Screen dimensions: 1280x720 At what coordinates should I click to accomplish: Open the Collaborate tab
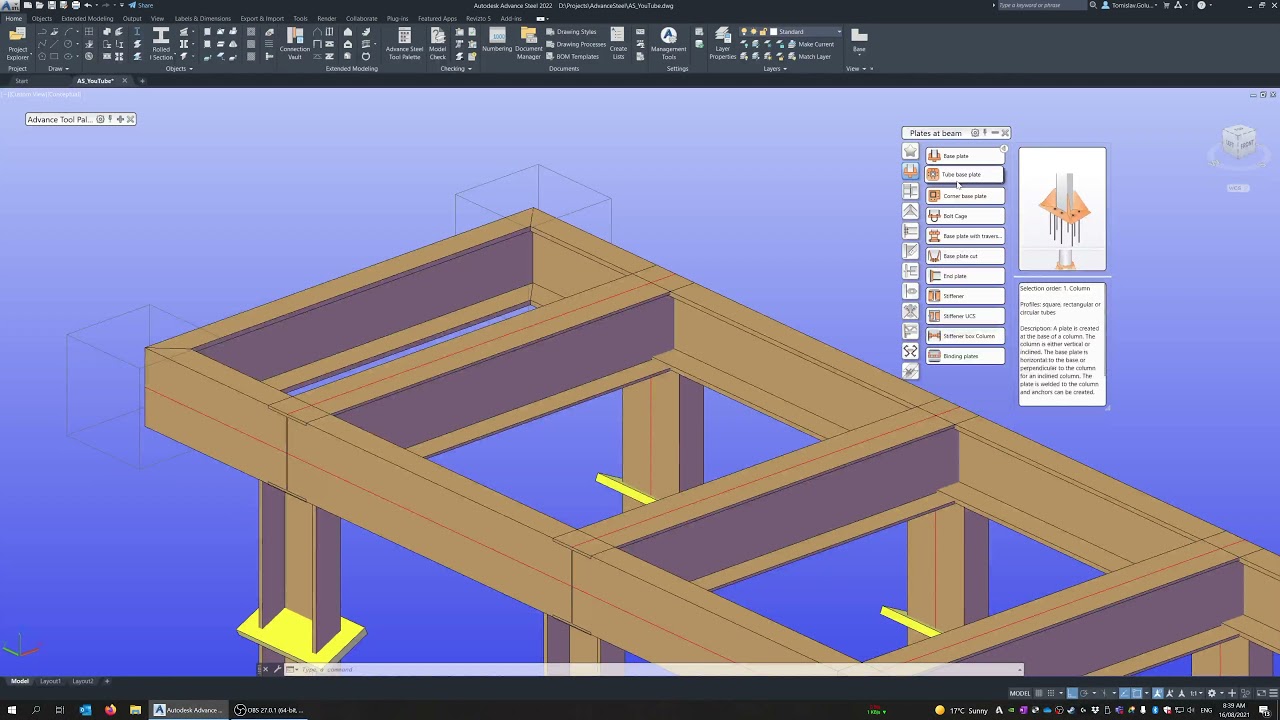[362, 18]
